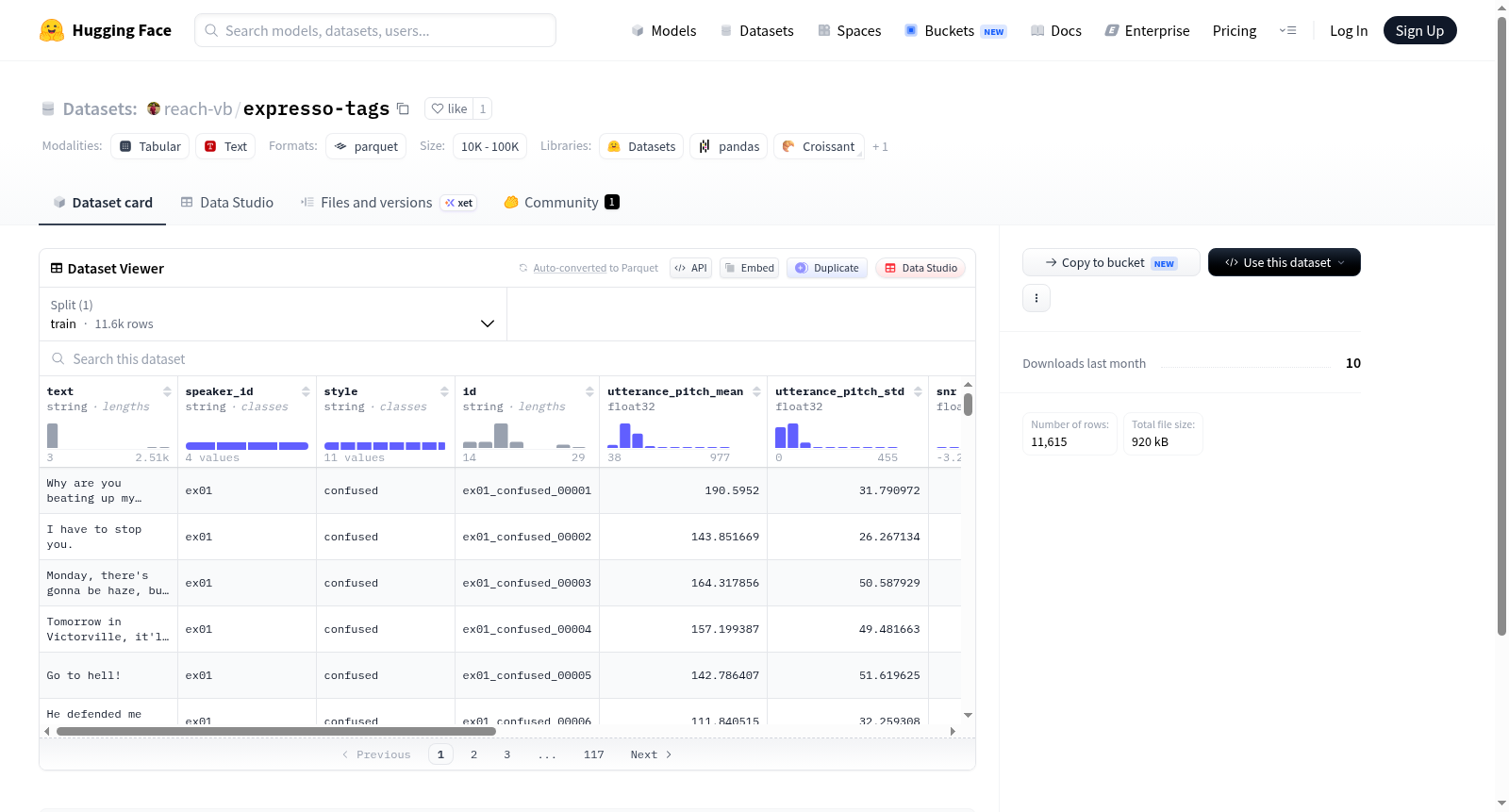Click the table scroll down arrow
This screenshot has height=812, width=1509.
(968, 716)
